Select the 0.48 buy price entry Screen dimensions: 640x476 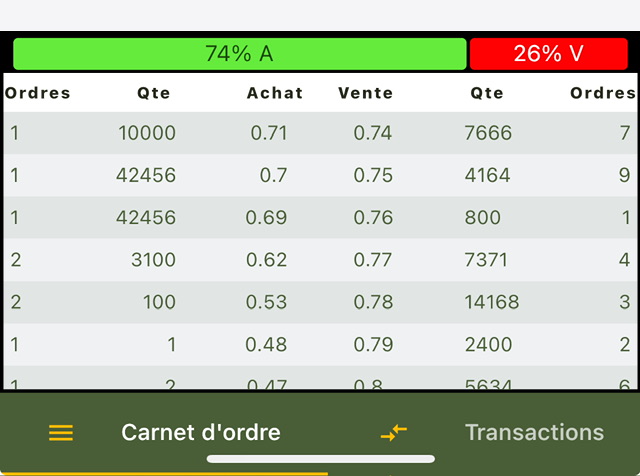[x=266, y=345]
